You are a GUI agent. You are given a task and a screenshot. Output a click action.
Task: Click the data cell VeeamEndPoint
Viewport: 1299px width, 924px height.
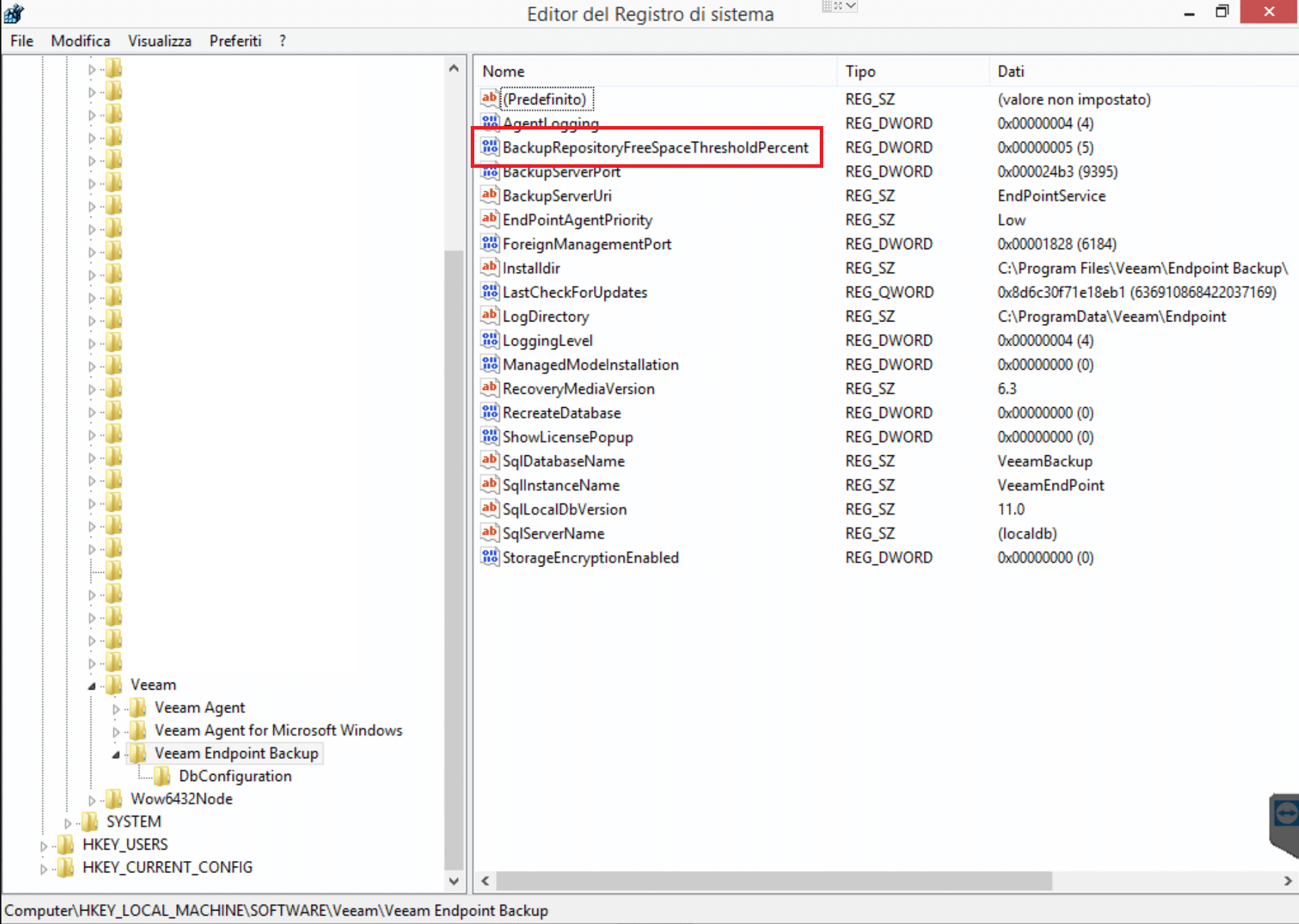point(1051,485)
